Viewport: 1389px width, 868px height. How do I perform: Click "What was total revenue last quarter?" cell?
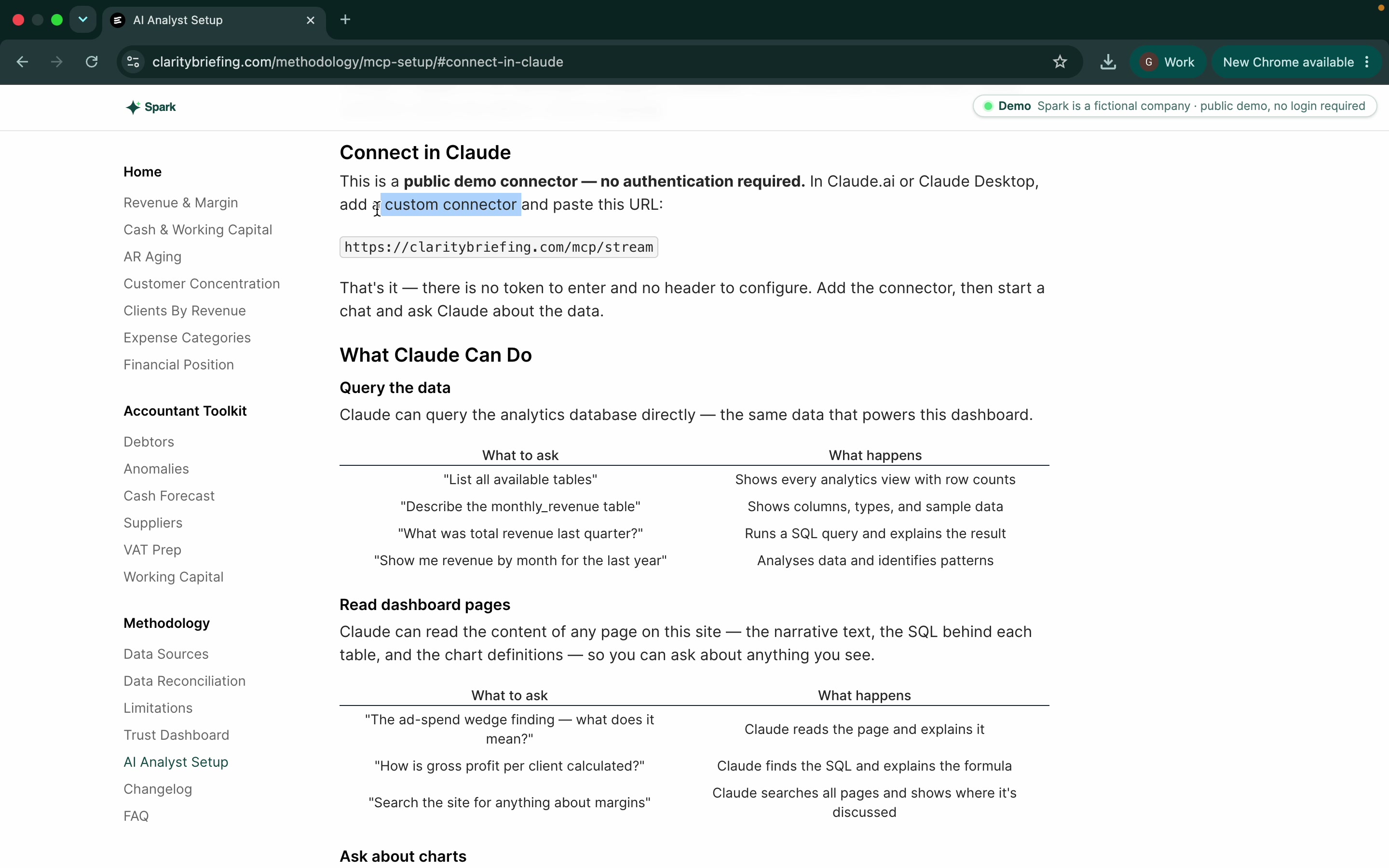click(x=520, y=534)
